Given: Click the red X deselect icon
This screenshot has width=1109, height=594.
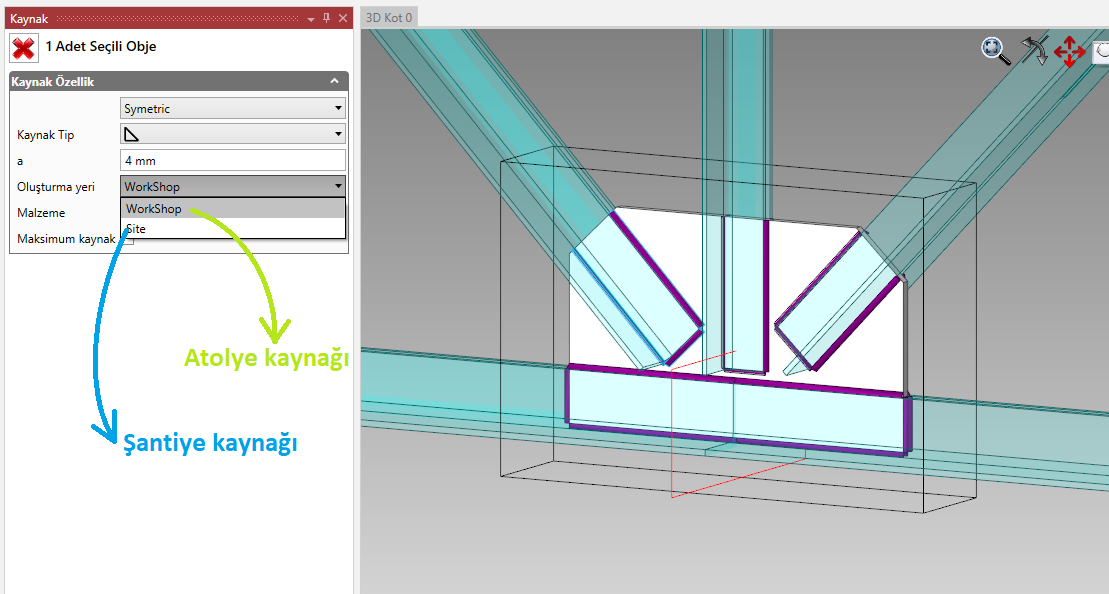Looking at the screenshot, I should pos(23,47).
